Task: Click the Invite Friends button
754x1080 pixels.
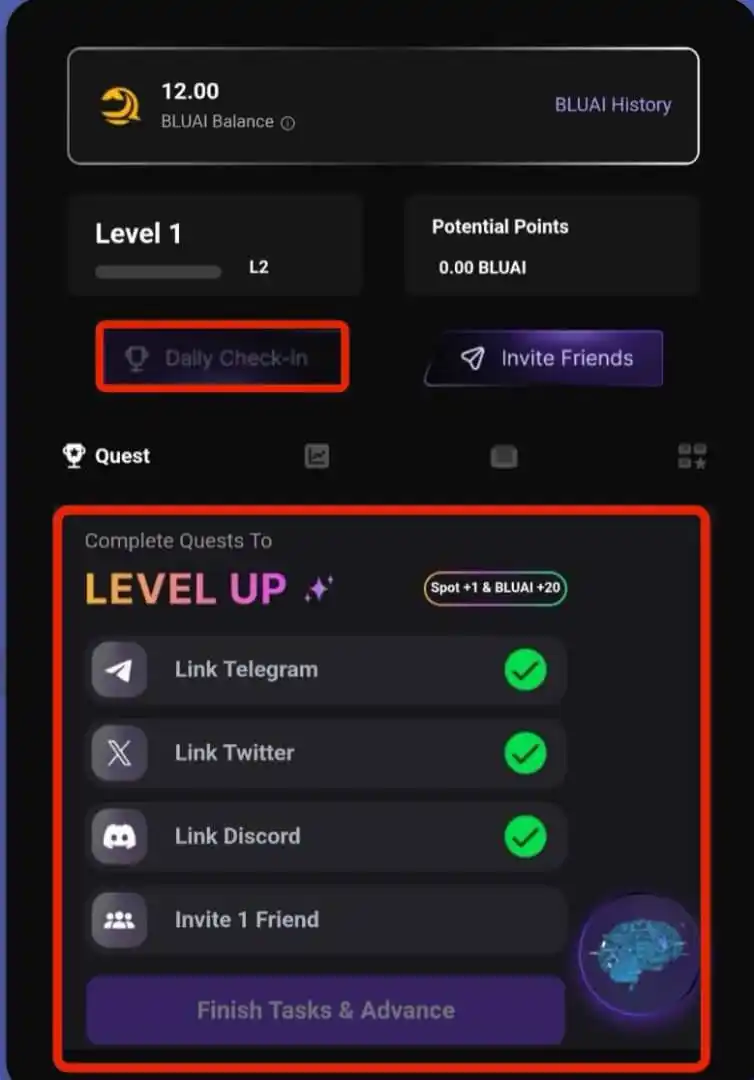Action: (544, 357)
